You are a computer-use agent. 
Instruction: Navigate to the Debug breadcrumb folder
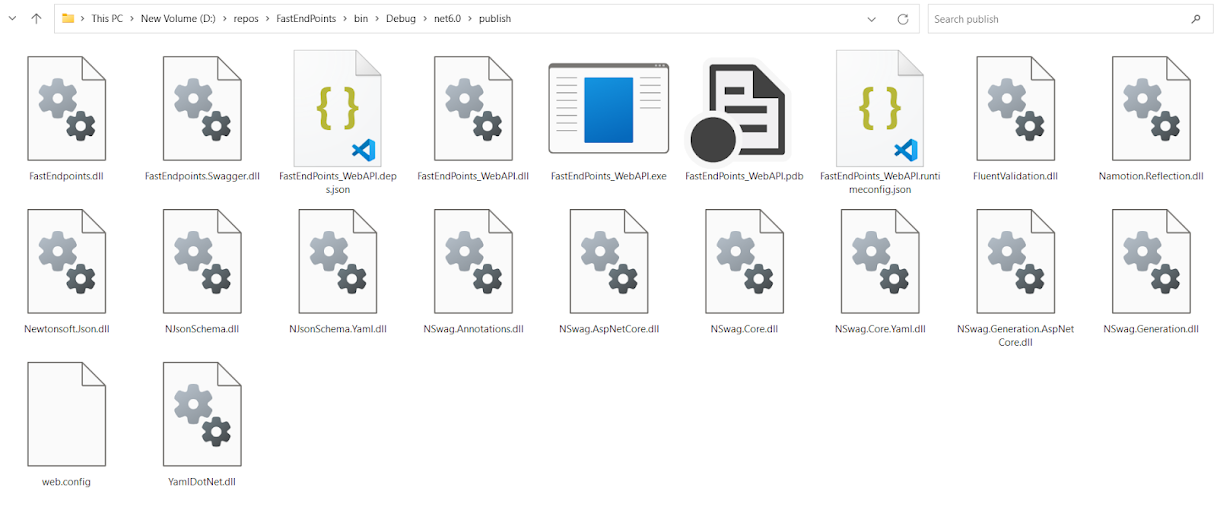[400, 19]
